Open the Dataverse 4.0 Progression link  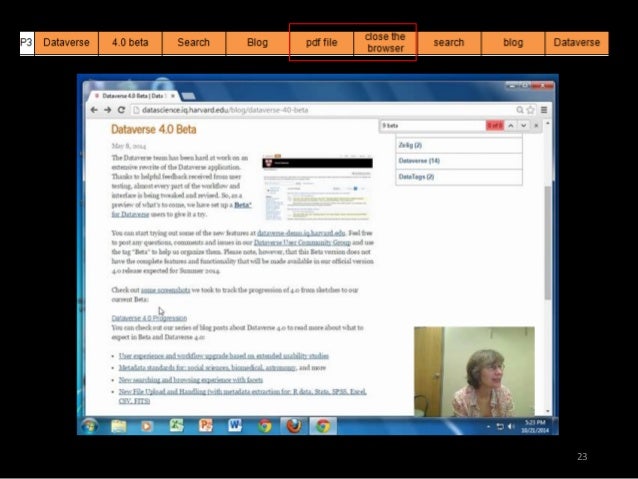pos(149,318)
